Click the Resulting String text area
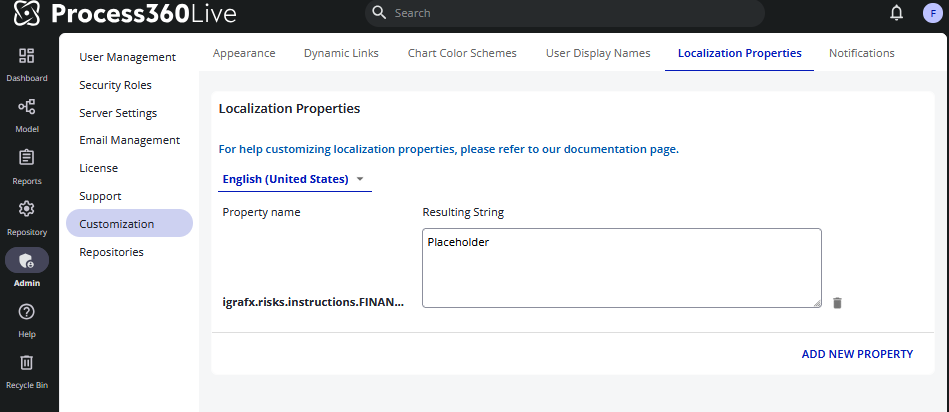This screenshot has height=412, width=949. [x=621, y=267]
